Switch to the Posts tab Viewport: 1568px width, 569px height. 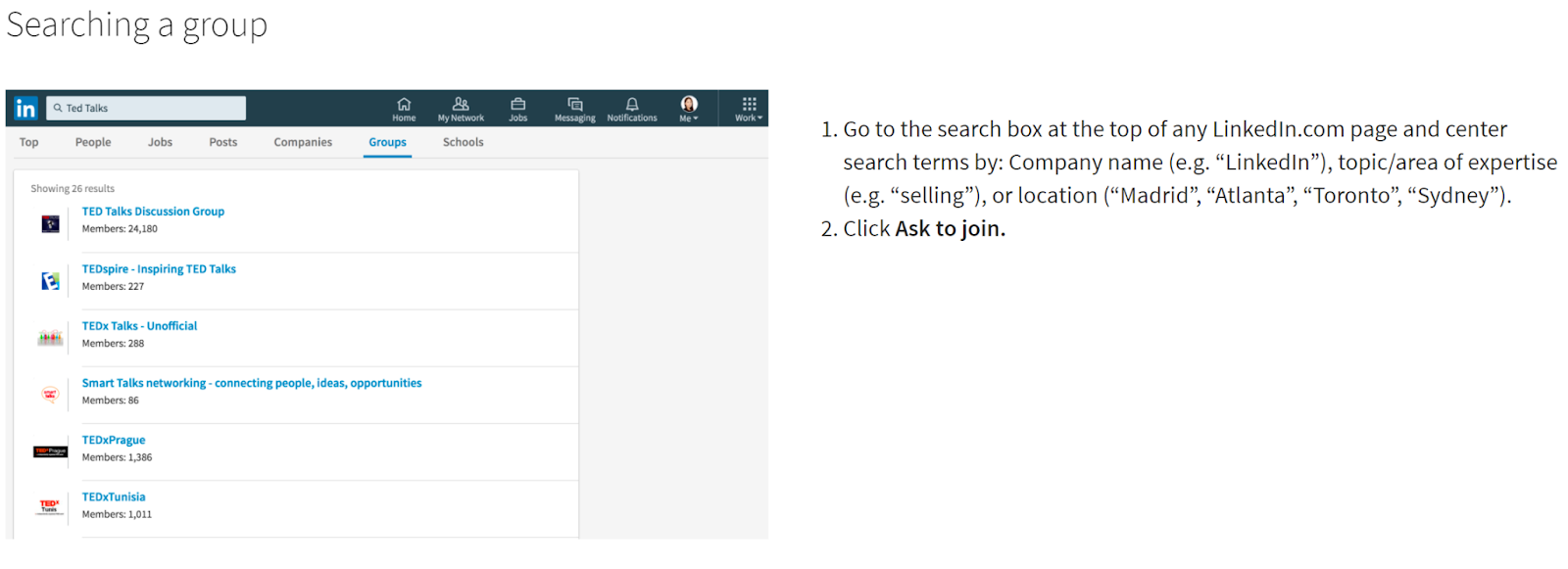tap(223, 142)
